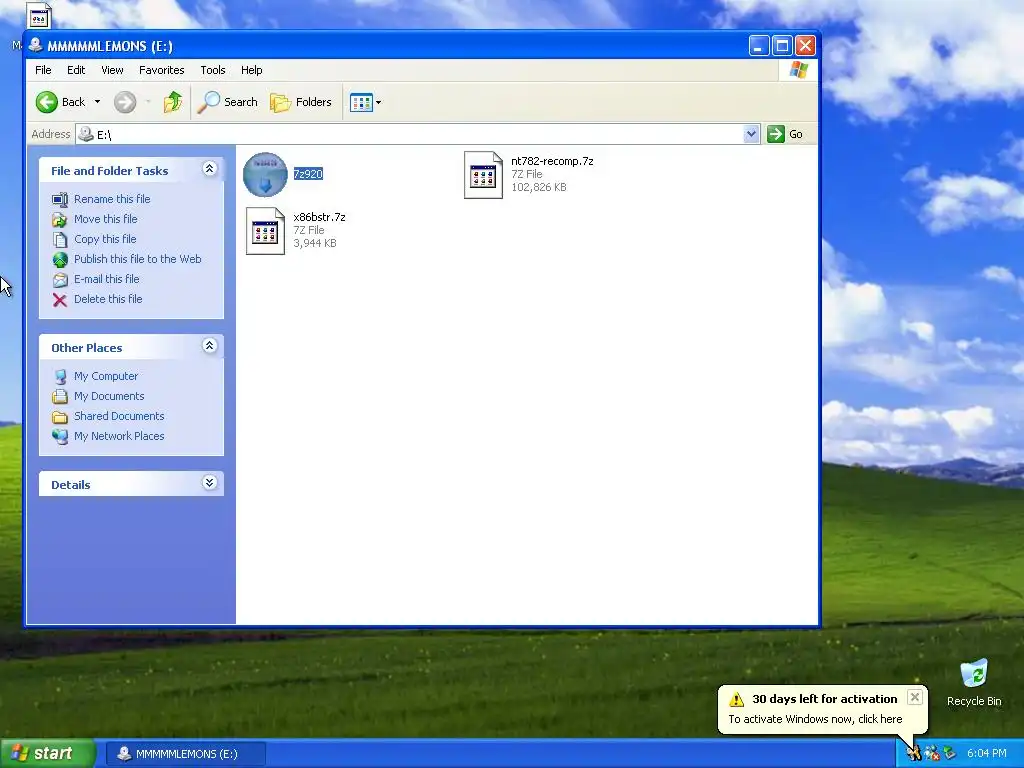Collapse the Other Places panel

click(210, 346)
